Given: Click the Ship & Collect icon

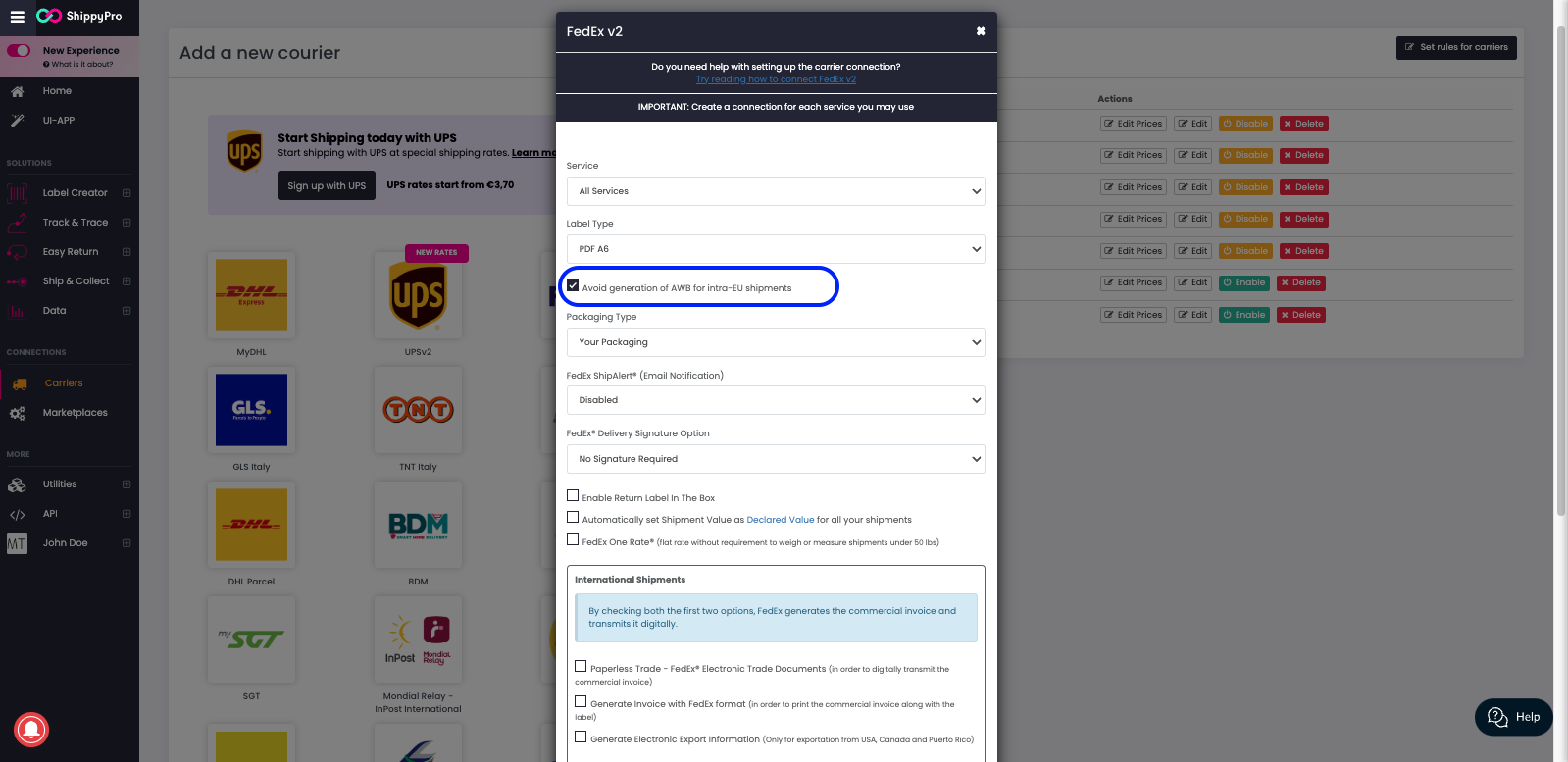Looking at the screenshot, I should point(17,281).
